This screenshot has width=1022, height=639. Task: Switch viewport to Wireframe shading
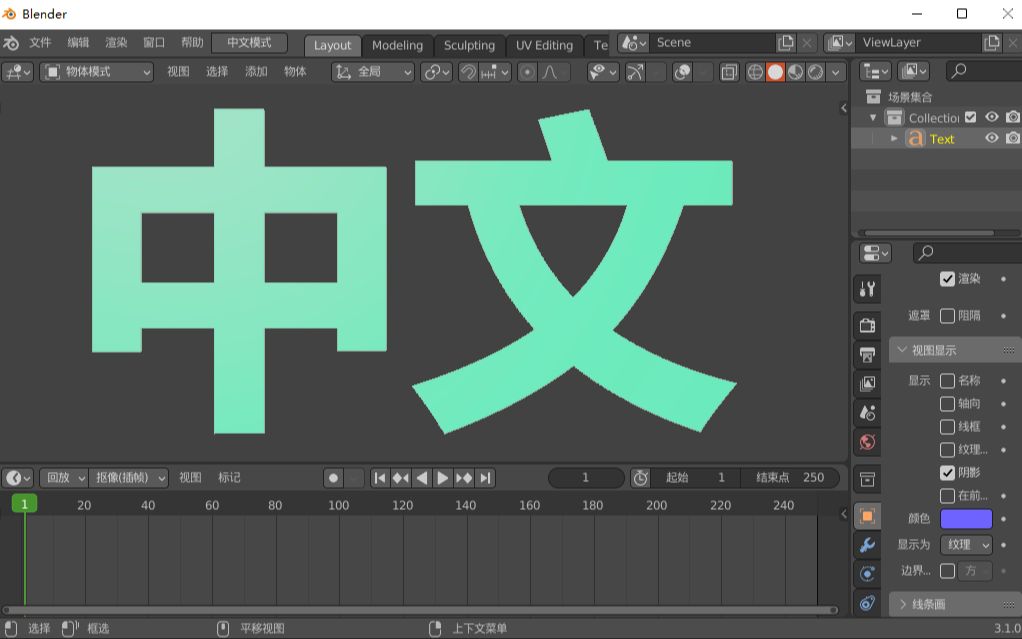pyautogui.click(x=755, y=71)
